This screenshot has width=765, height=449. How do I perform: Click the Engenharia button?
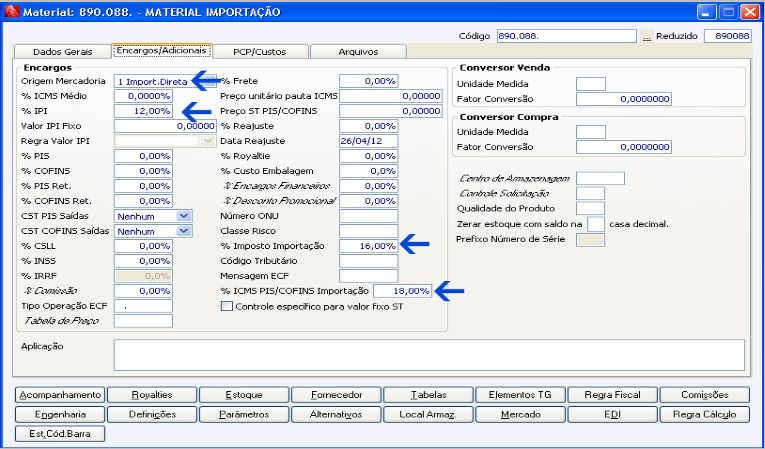point(60,414)
